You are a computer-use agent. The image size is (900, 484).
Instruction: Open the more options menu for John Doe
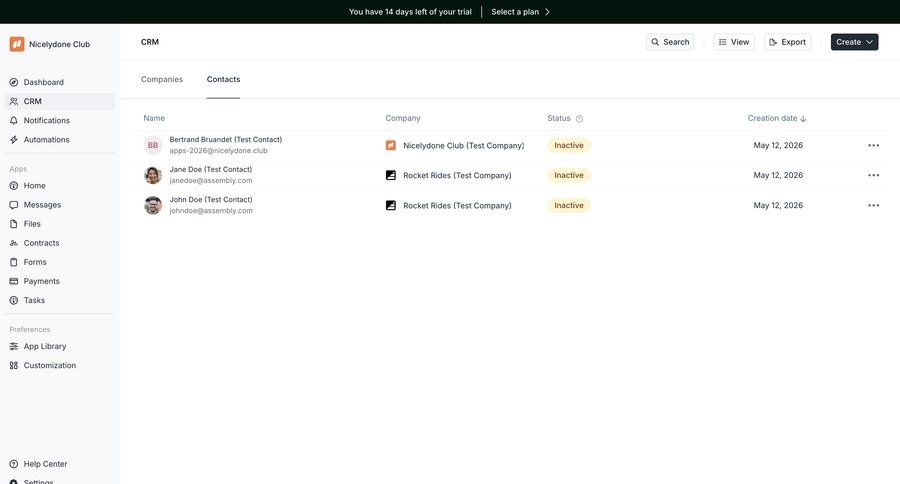pos(874,205)
